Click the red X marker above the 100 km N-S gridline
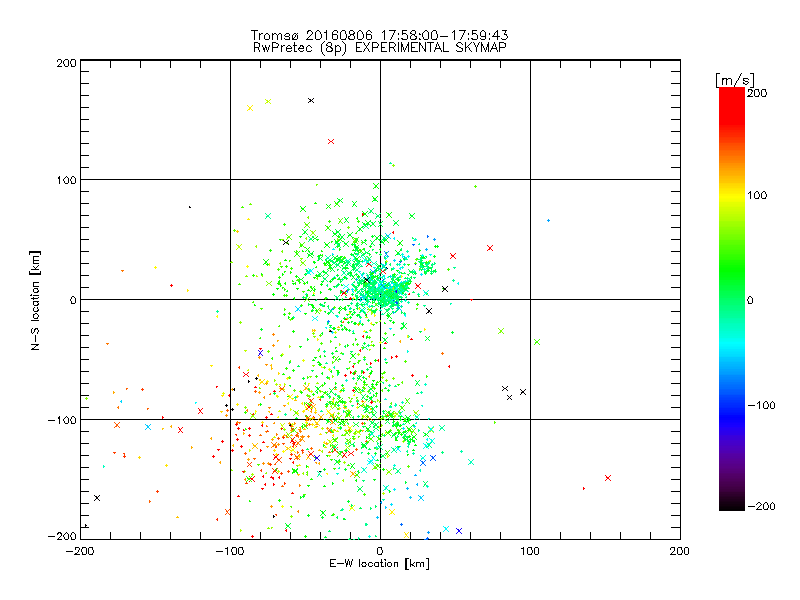 click(331, 141)
